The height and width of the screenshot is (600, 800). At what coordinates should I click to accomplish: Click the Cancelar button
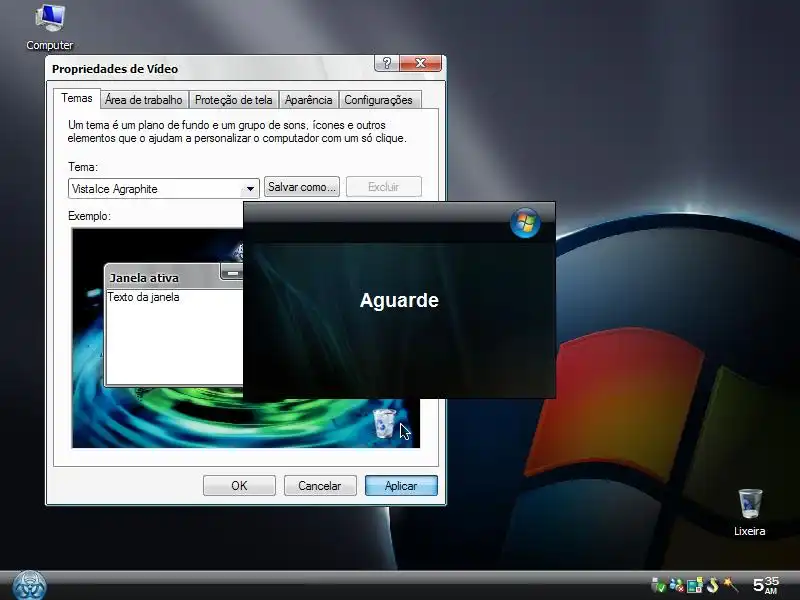click(320, 486)
